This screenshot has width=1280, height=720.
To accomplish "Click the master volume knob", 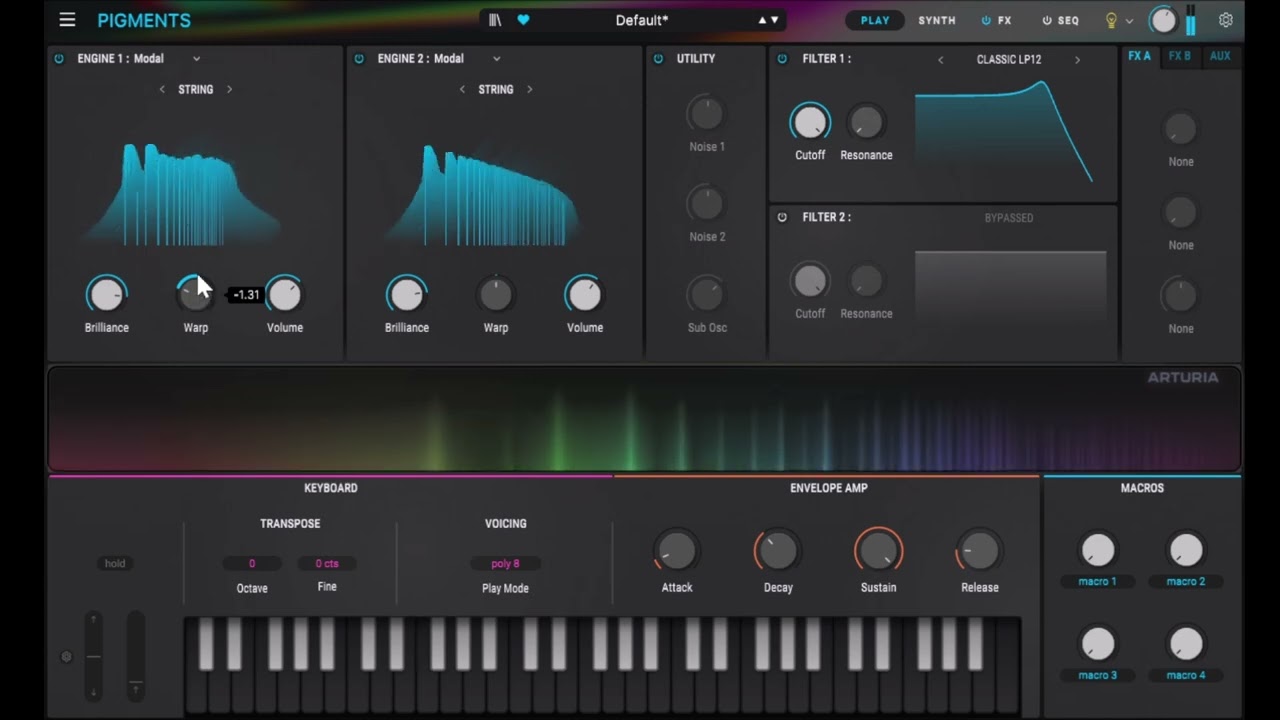I will click(x=1163, y=20).
